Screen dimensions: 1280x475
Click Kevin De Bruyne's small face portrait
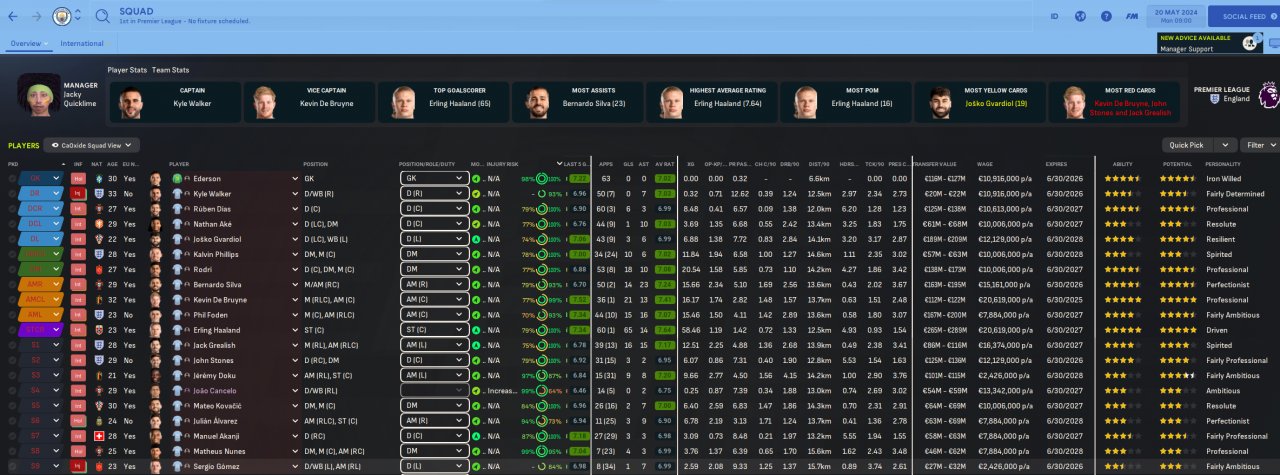click(x=155, y=299)
